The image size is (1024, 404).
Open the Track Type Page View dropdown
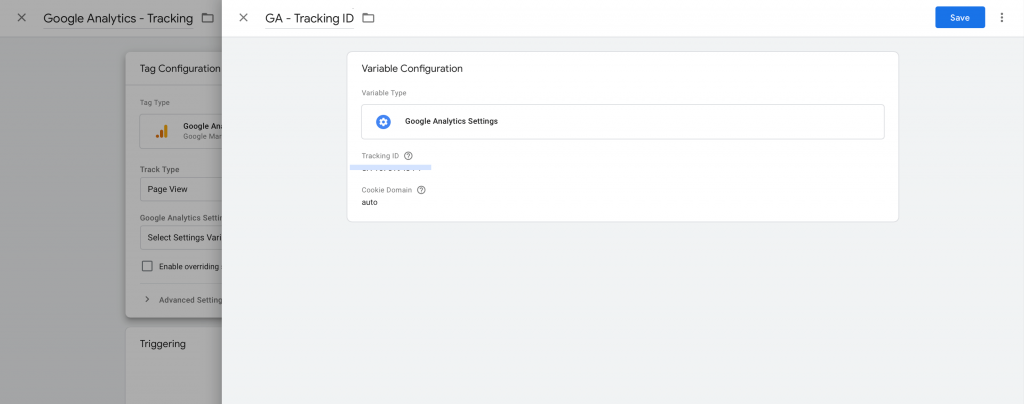pos(182,189)
